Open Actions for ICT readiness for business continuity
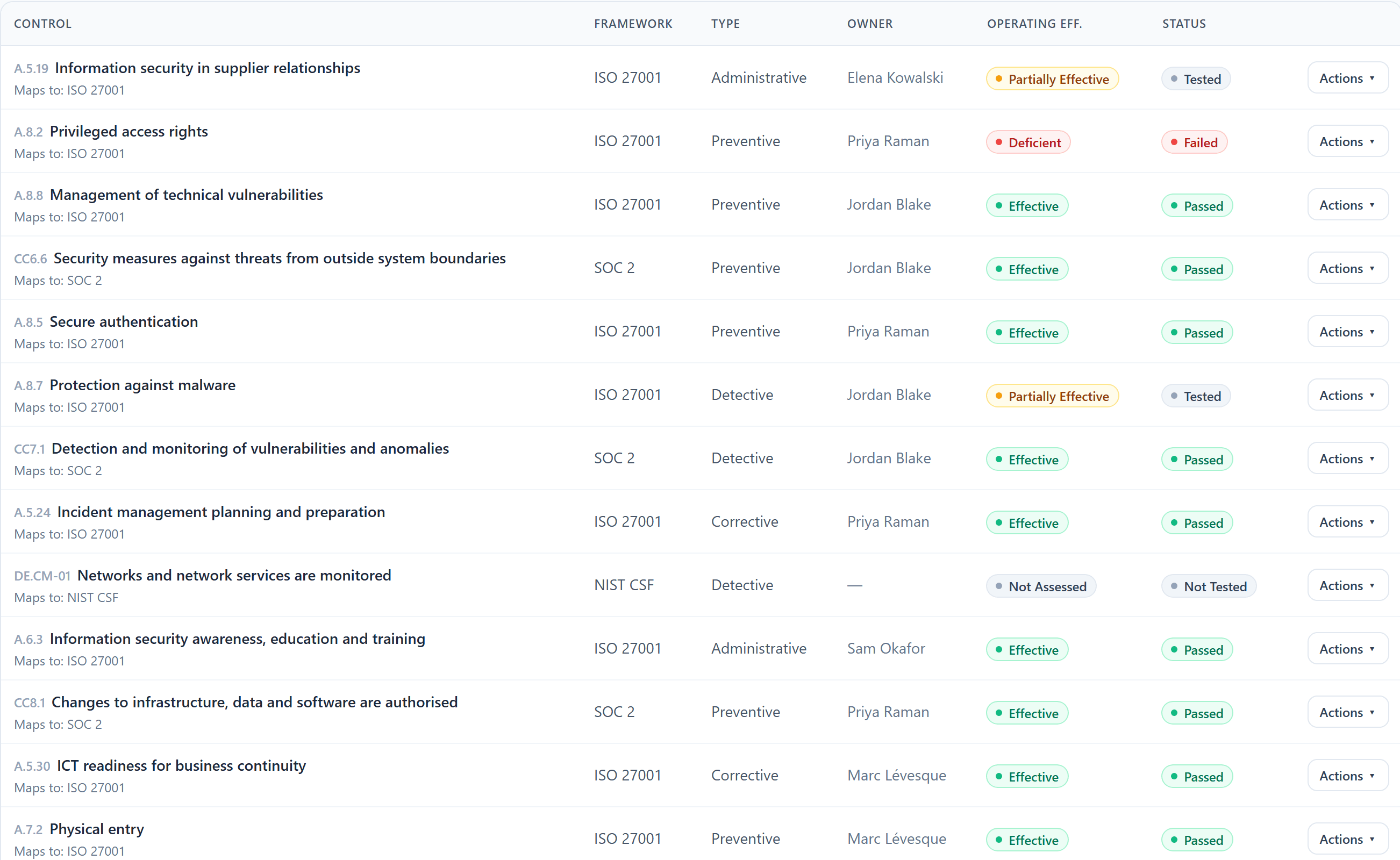The width and height of the screenshot is (1400, 860). (1347, 776)
